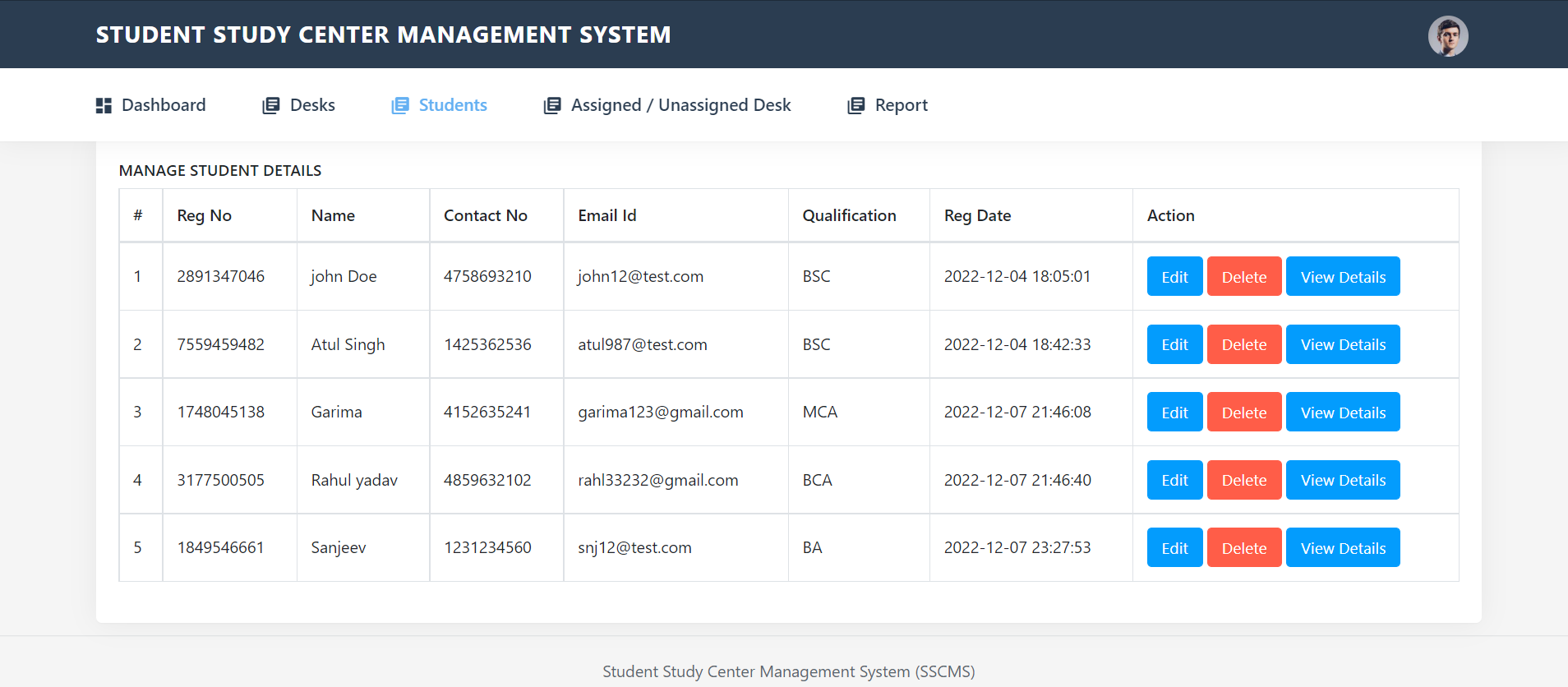
Task: Open the user profile avatar
Action: click(1448, 36)
